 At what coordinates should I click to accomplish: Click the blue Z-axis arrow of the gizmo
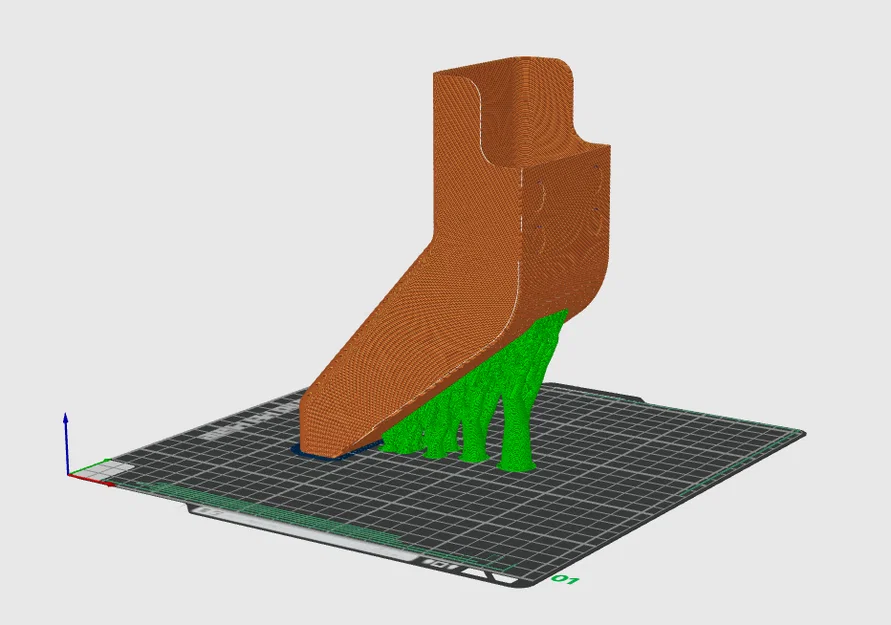pyautogui.click(x=66, y=418)
